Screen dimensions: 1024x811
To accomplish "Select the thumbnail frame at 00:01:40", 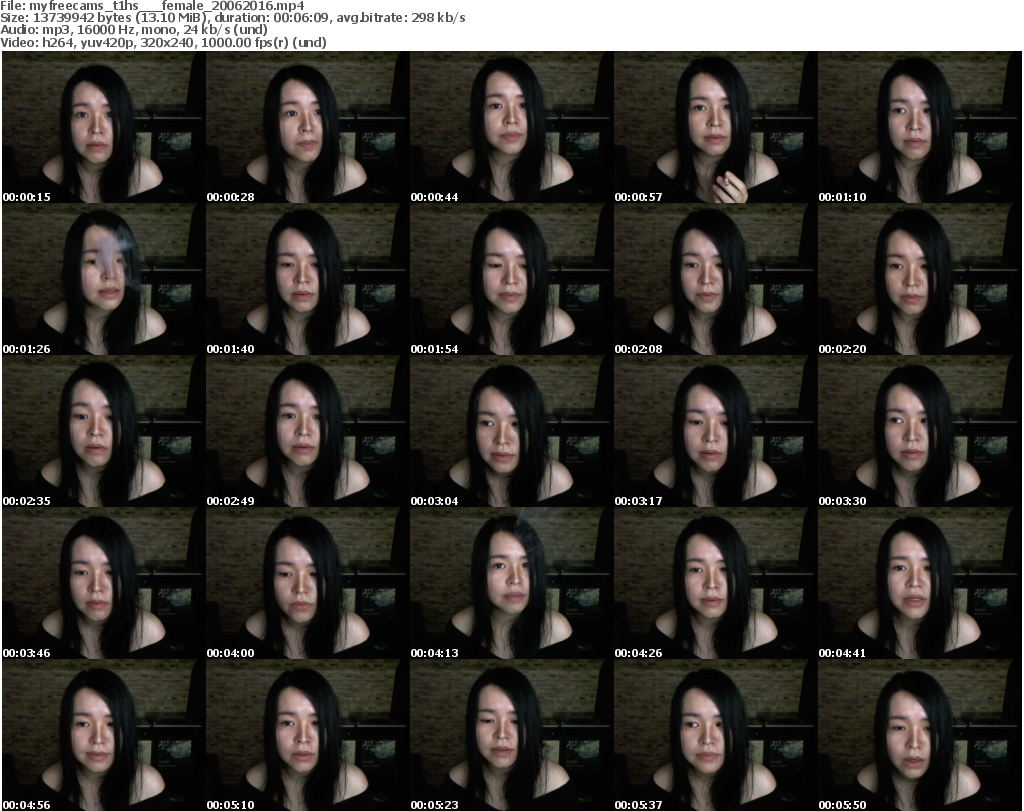I will coord(308,279).
